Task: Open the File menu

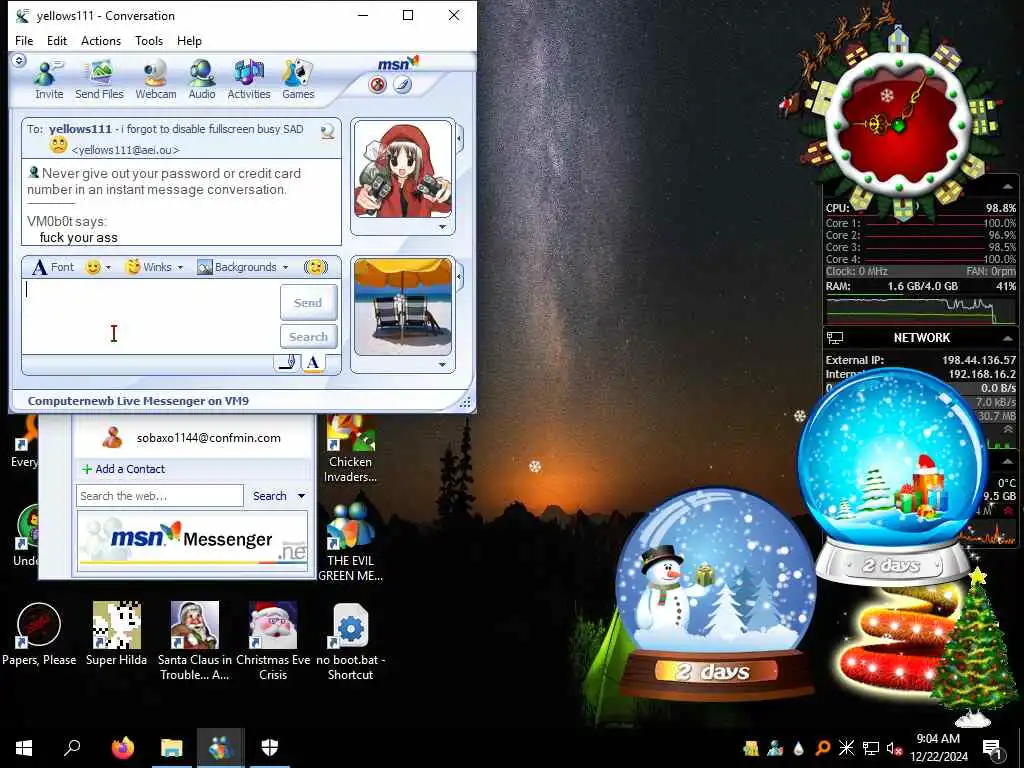Action: click(x=24, y=40)
